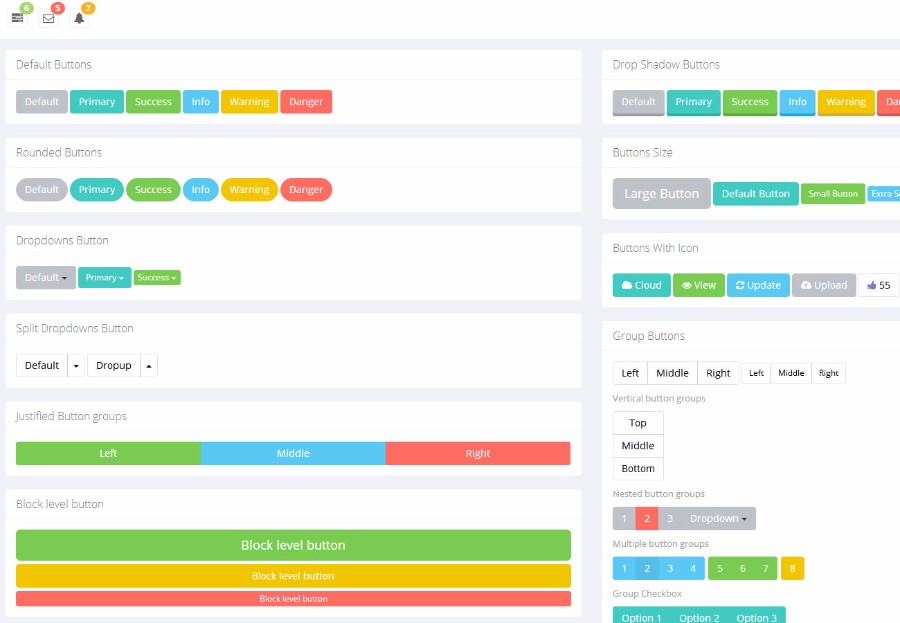
Task: Open the messages envelope icon
Action: click(49, 18)
